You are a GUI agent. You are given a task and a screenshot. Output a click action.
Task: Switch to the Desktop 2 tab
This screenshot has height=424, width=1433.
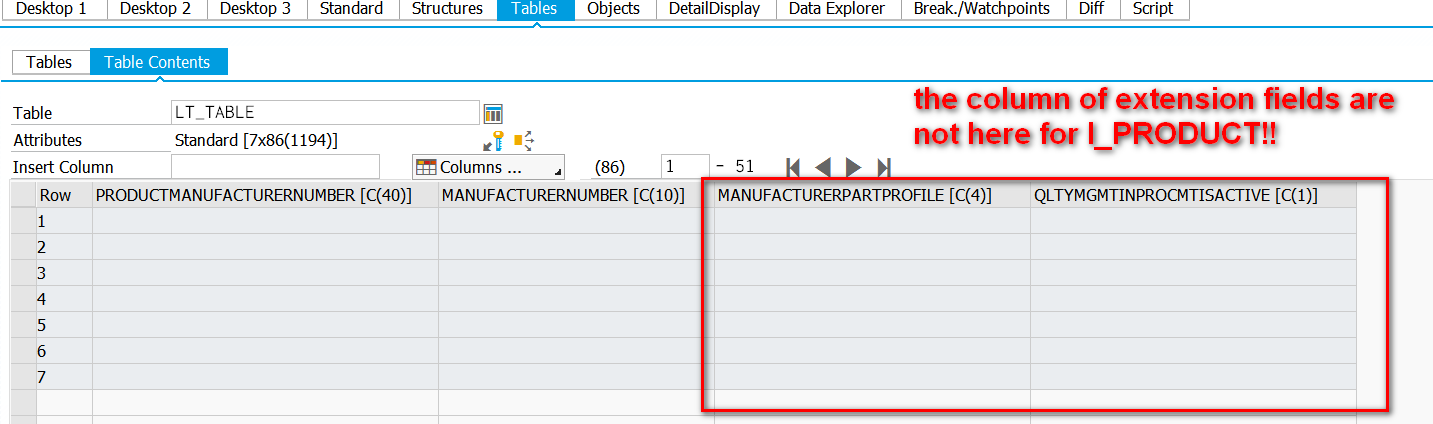point(155,9)
